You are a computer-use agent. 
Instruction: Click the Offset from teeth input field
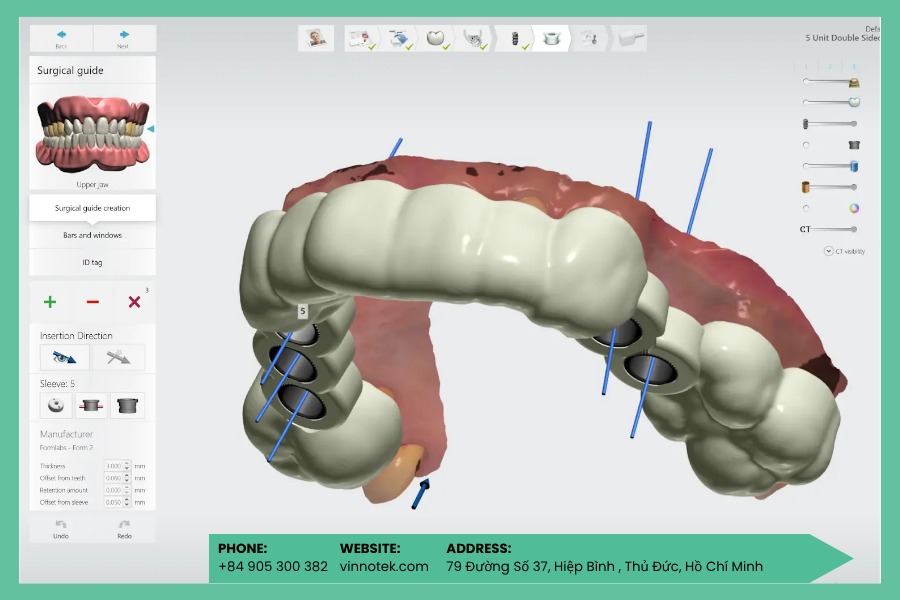tap(113, 478)
